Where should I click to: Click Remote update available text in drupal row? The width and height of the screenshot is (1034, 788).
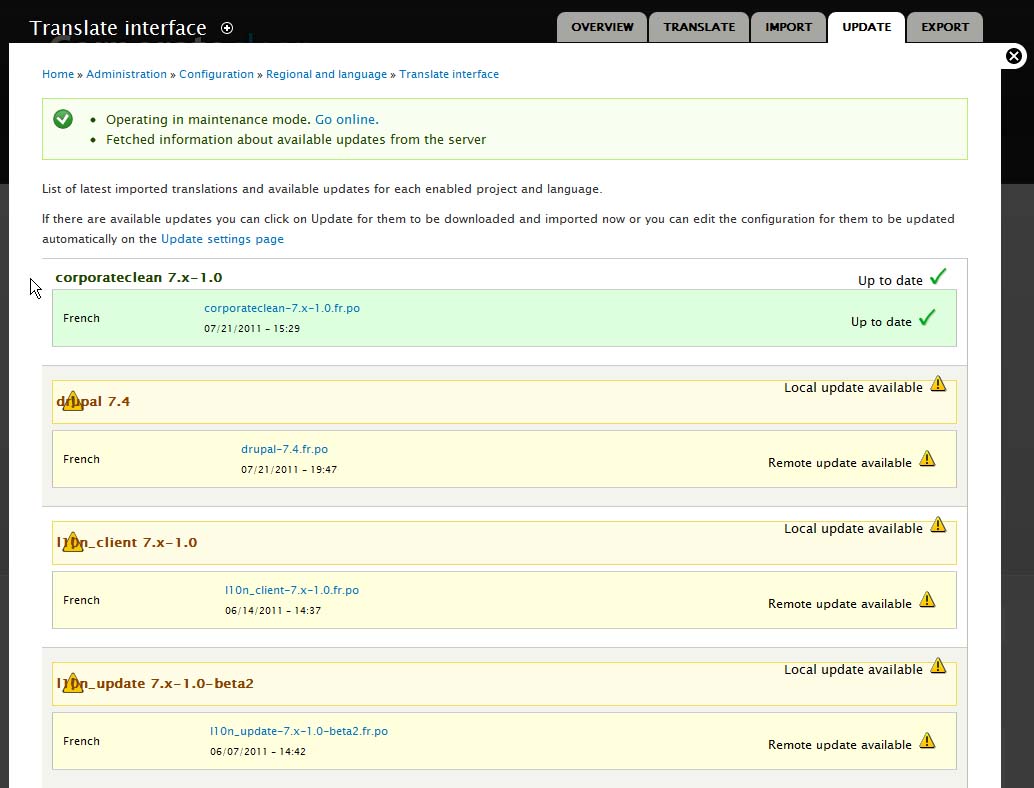click(840, 463)
